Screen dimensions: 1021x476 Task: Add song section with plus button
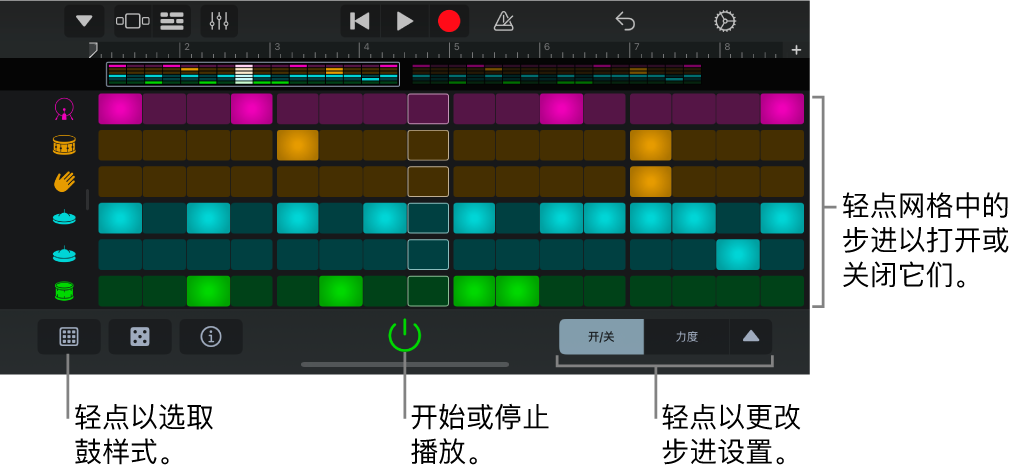point(796,50)
